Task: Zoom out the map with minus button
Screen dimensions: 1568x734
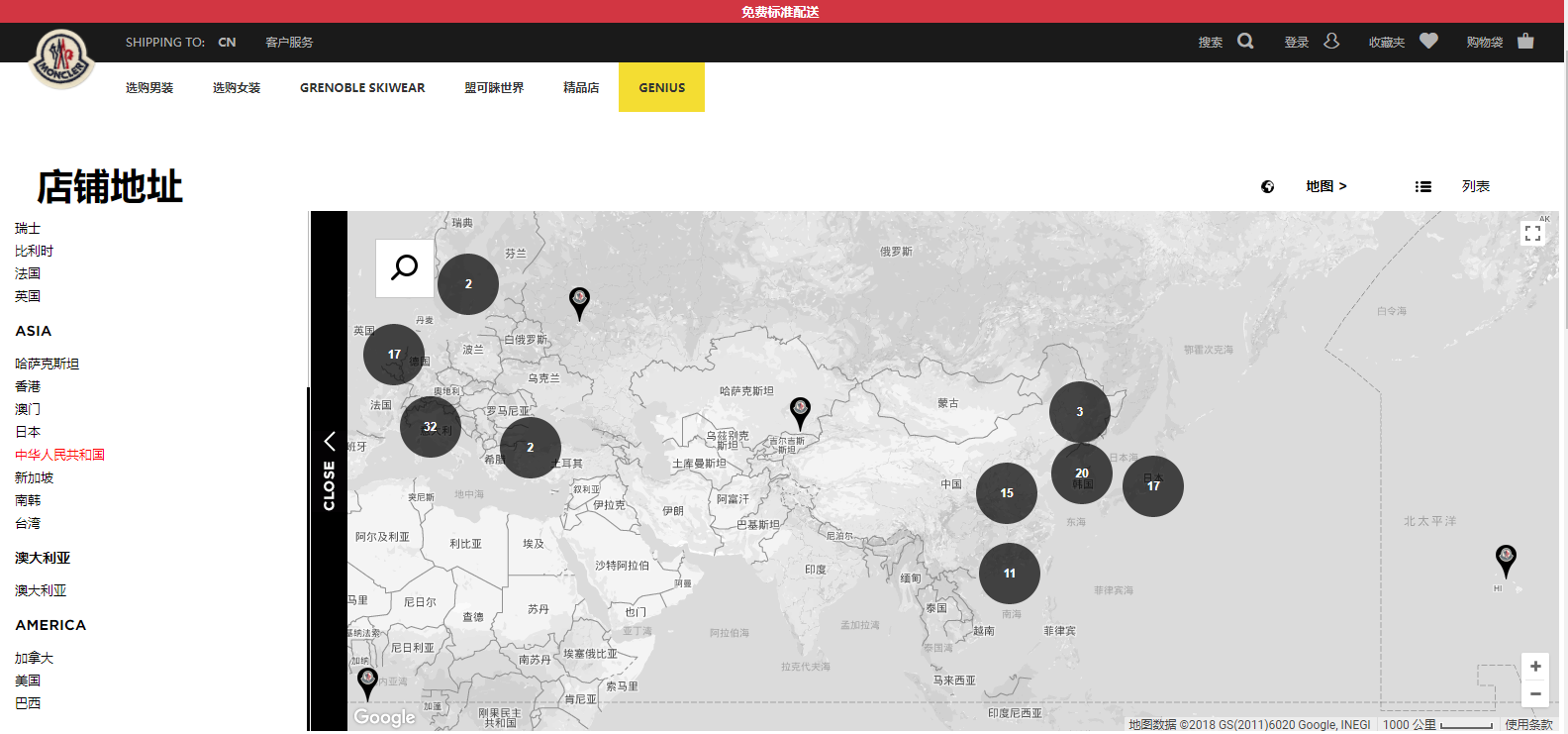Action: click(1534, 694)
